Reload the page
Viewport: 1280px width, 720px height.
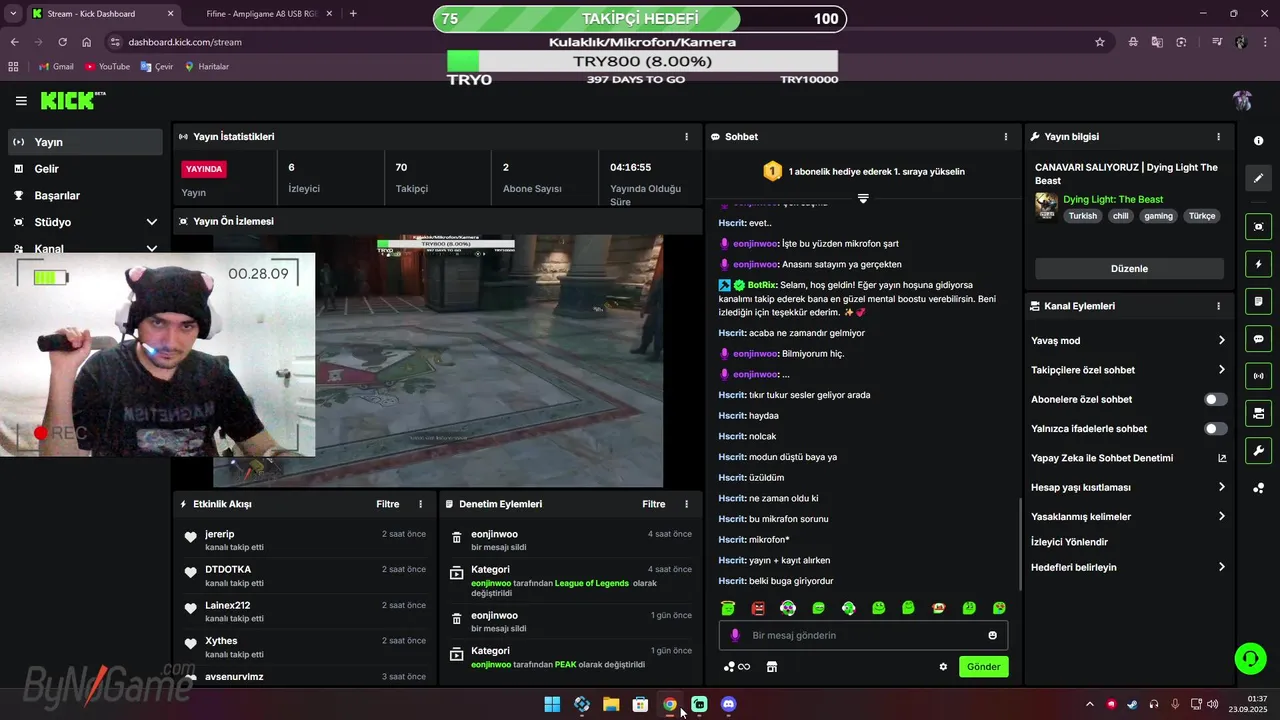(62, 42)
